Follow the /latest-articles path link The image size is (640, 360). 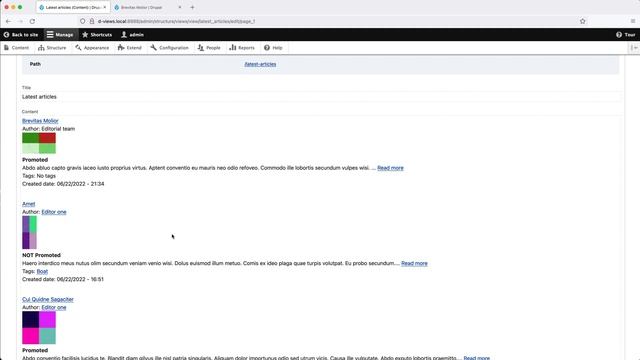coord(260,64)
